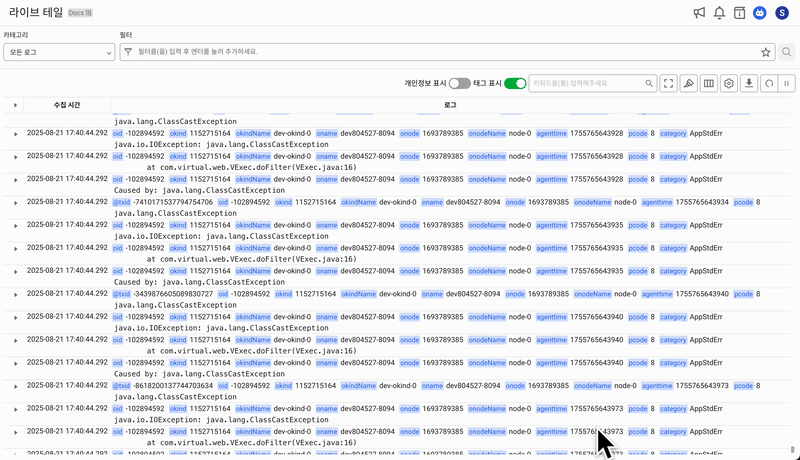
Task: Click the agenttime value 1755765643934
Action: coord(702,202)
